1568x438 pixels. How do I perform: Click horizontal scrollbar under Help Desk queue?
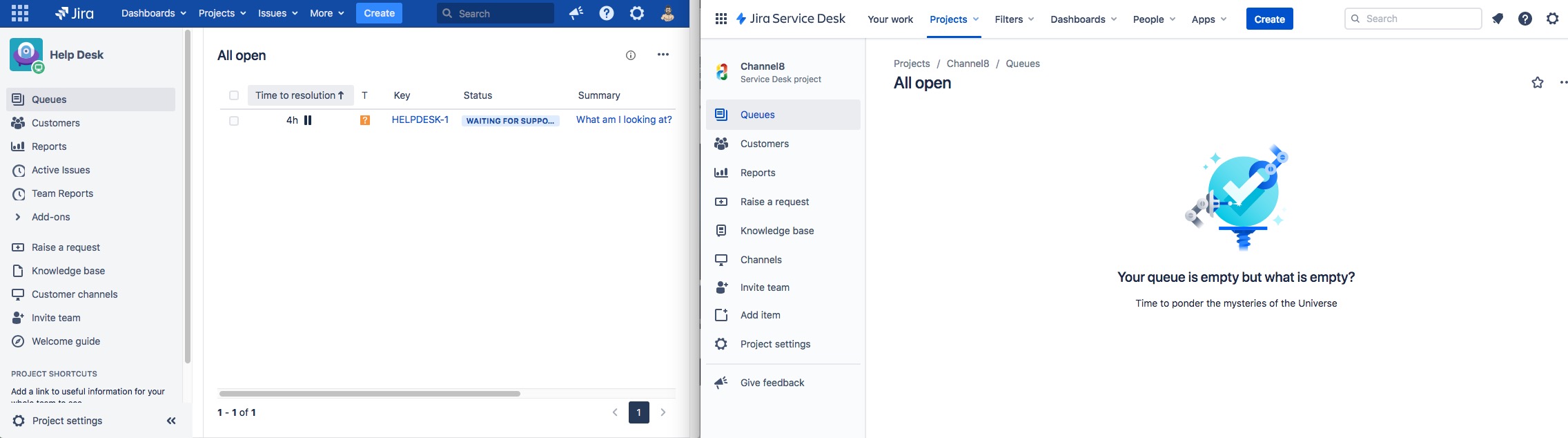point(370,394)
